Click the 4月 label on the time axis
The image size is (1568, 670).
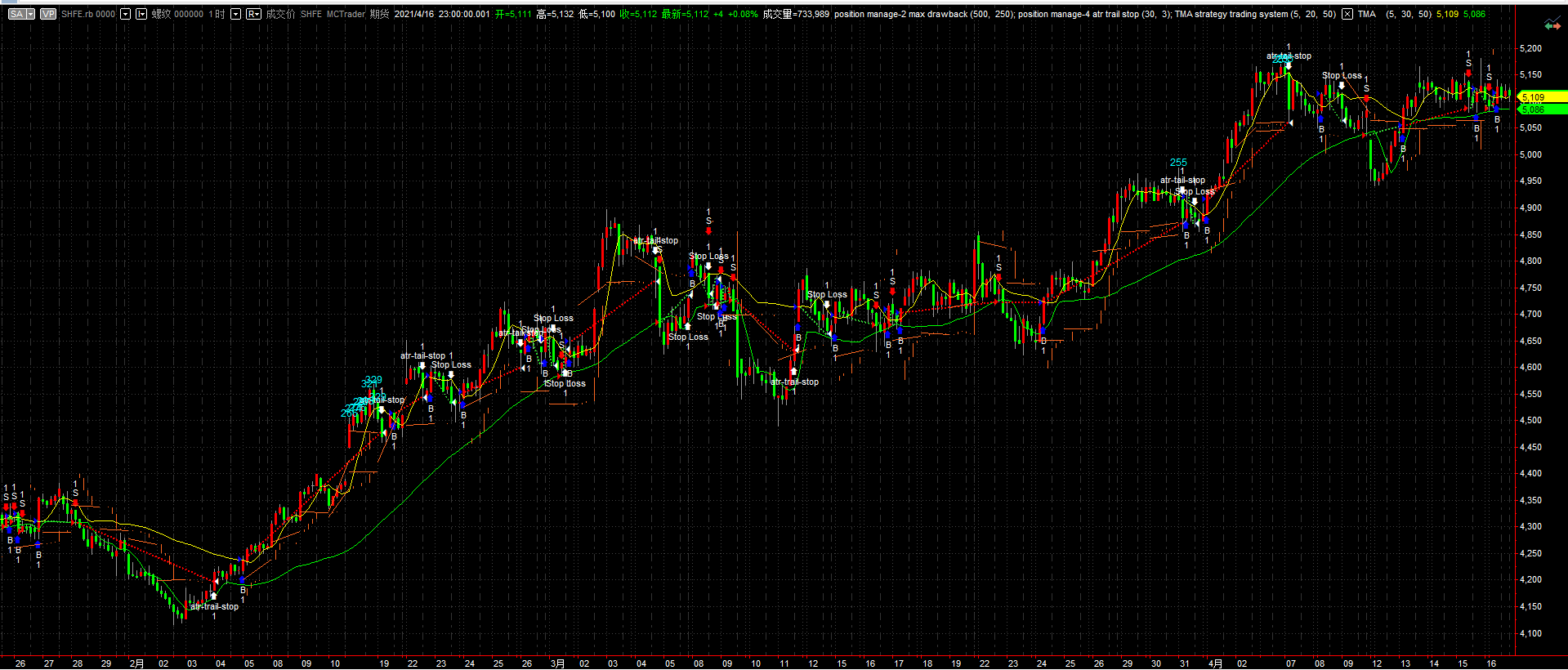[x=1216, y=663]
